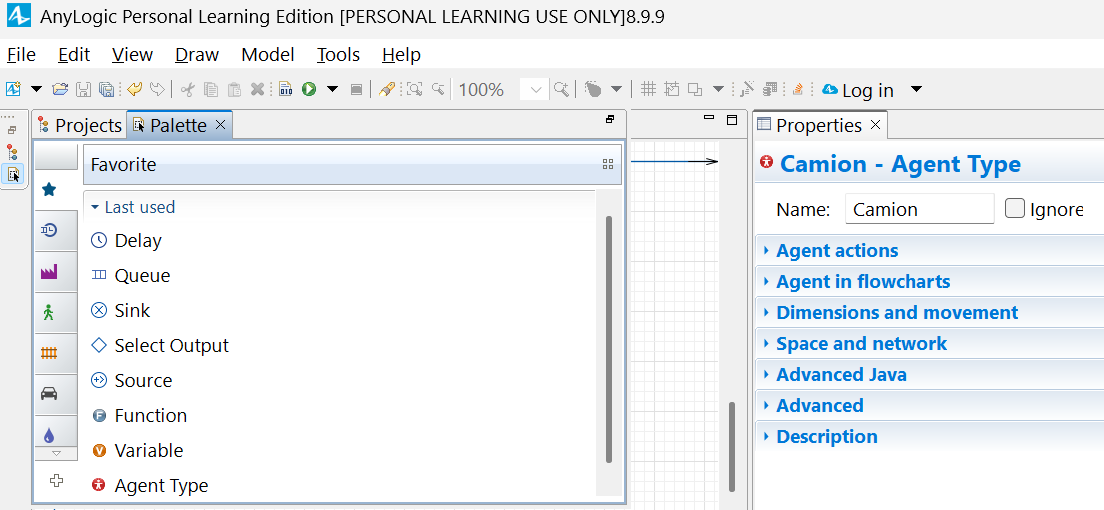The width and height of the screenshot is (1104, 510).
Task: Click the Stop model execution icon
Action: [356, 89]
